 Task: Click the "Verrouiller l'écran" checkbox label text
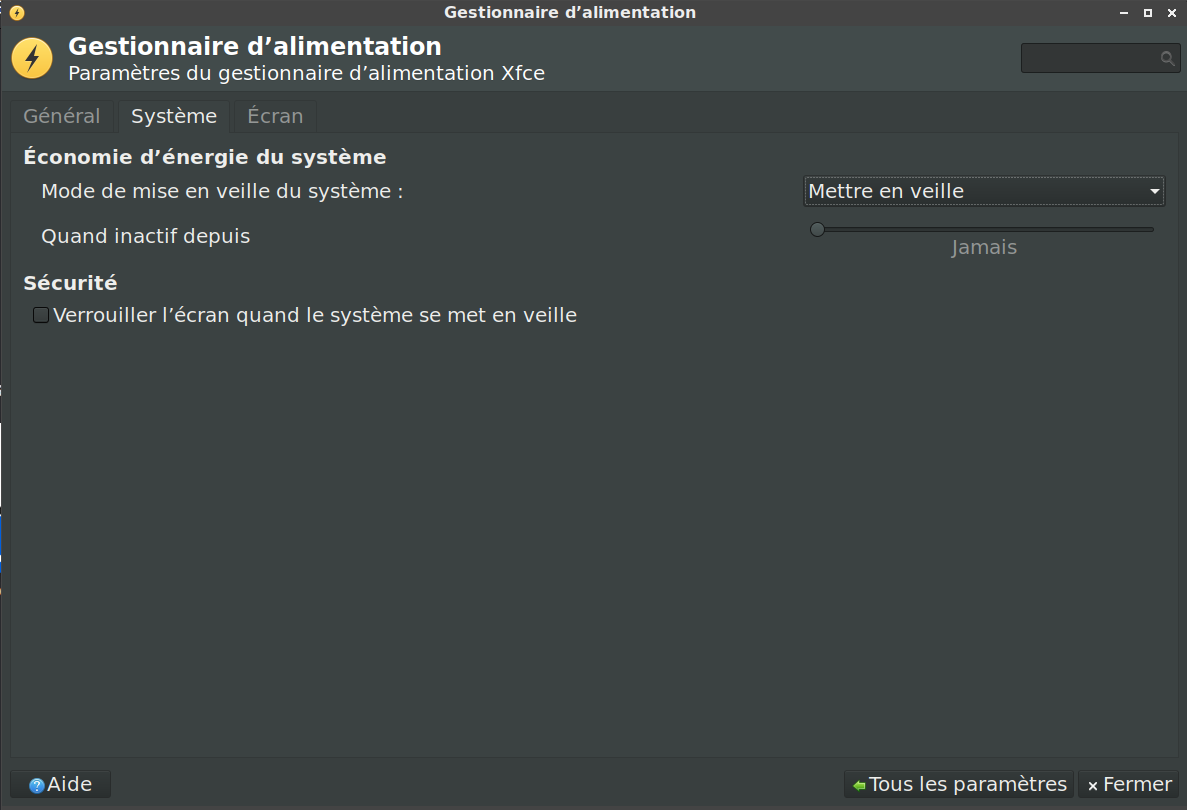click(315, 316)
